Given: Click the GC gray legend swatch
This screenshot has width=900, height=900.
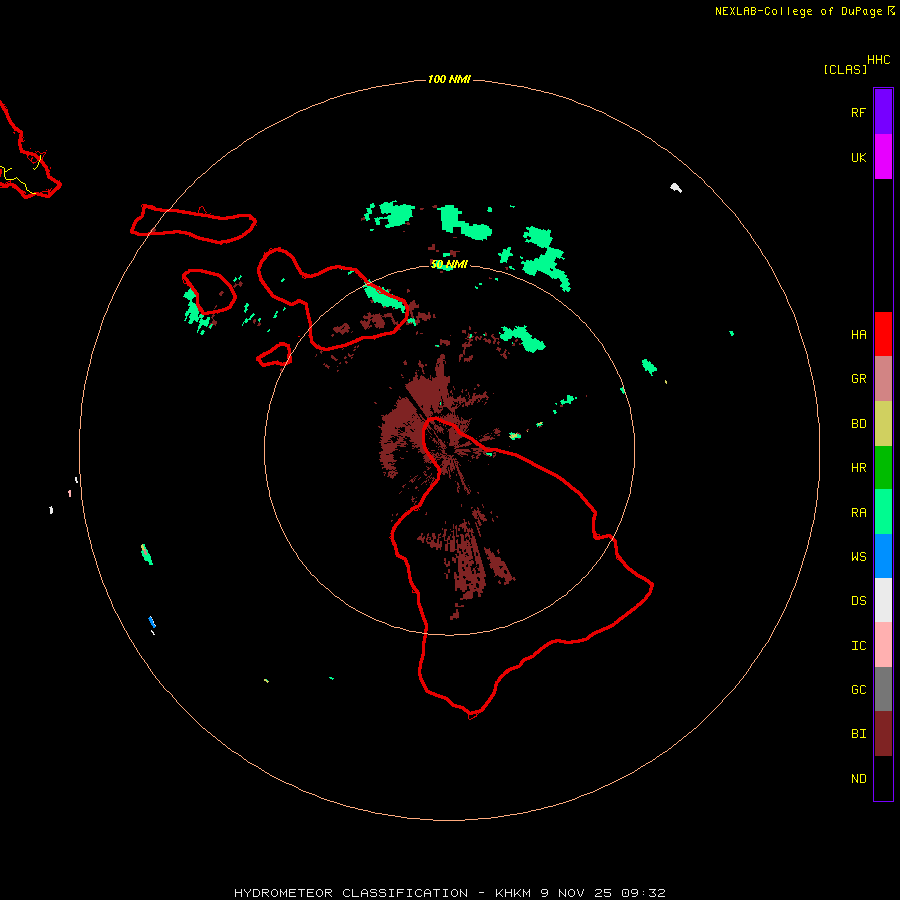Looking at the screenshot, I should [x=883, y=689].
